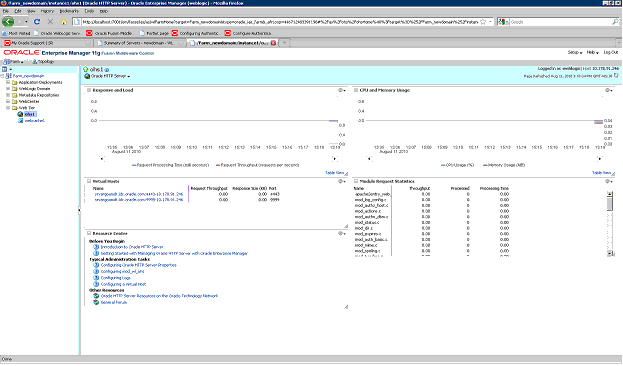Open the virtual host link with port 9999
Screen dimensions: 623x366
coord(139,200)
